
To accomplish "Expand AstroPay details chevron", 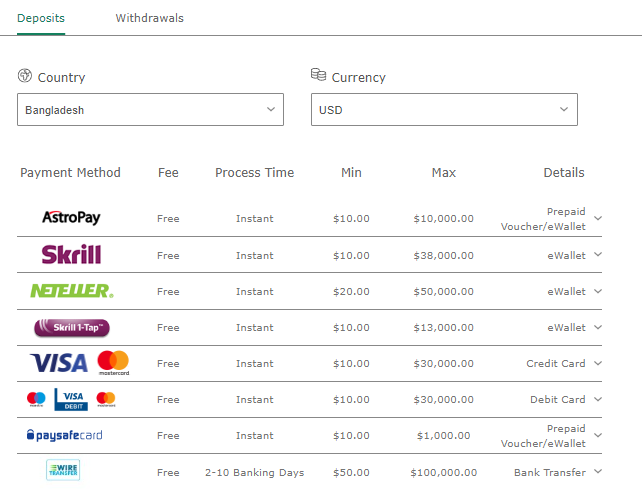I will (x=598, y=218).
